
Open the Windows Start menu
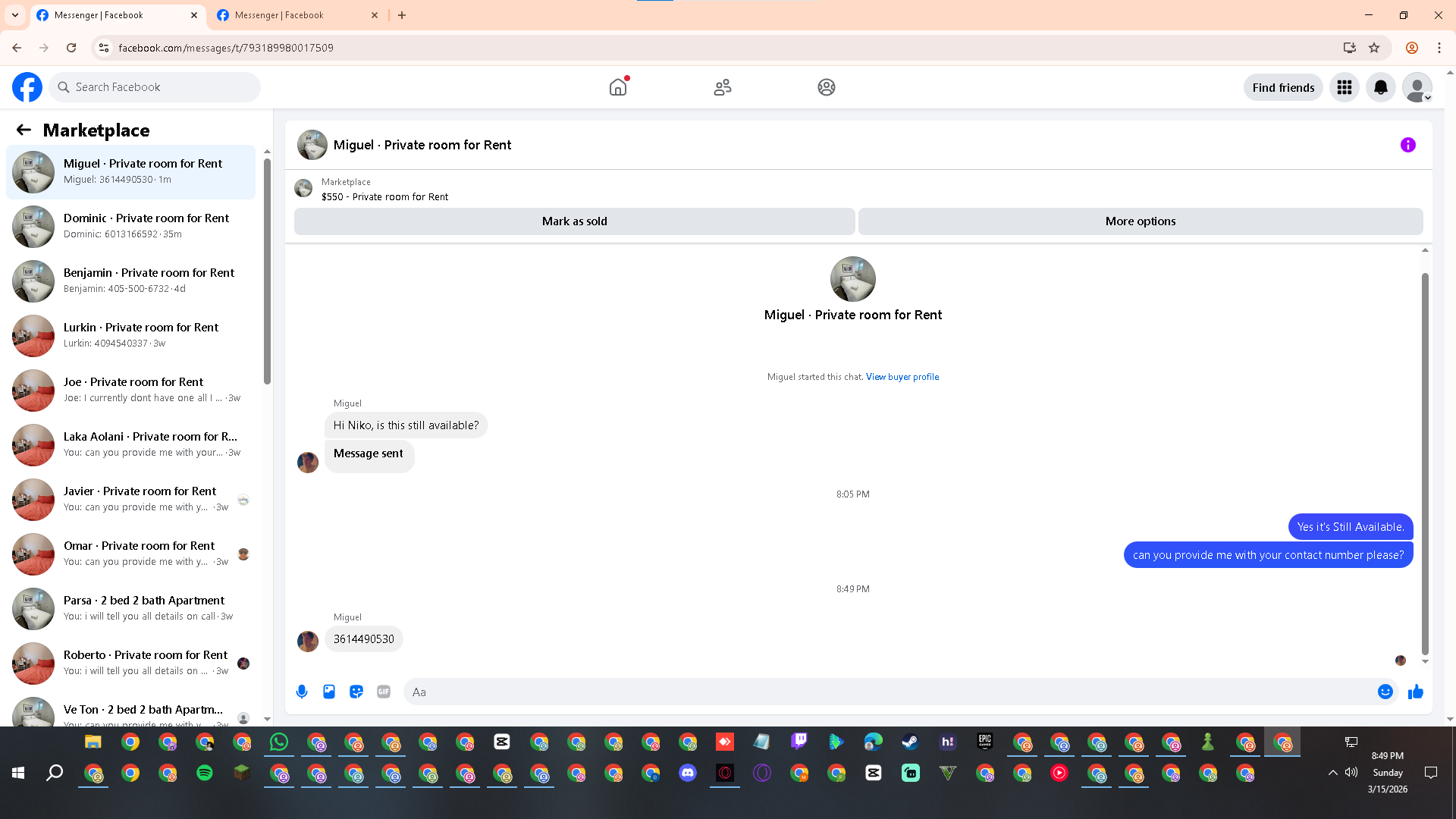18,773
